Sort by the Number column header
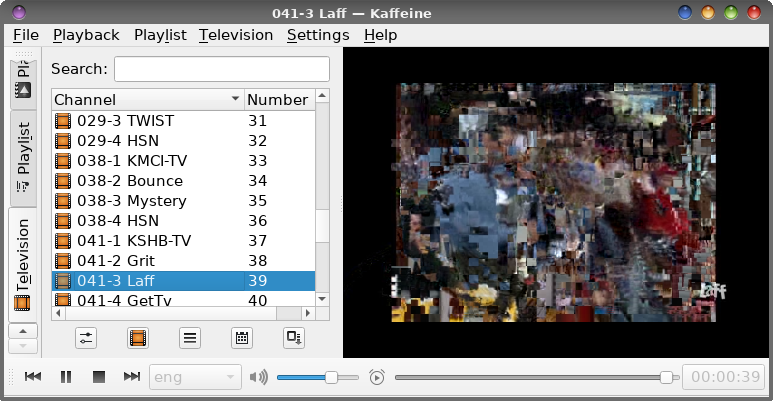The image size is (773, 401). (x=279, y=100)
